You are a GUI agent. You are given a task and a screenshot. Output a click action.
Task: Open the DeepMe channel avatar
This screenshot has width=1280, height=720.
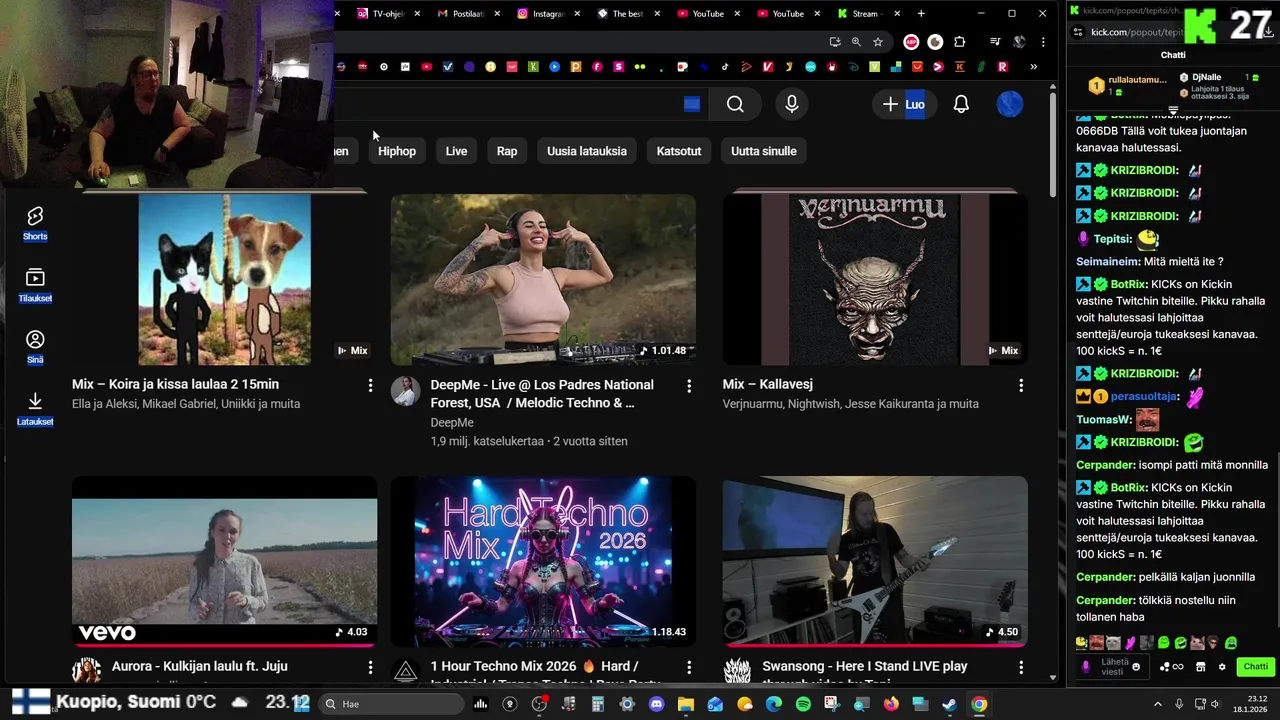[x=405, y=391]
